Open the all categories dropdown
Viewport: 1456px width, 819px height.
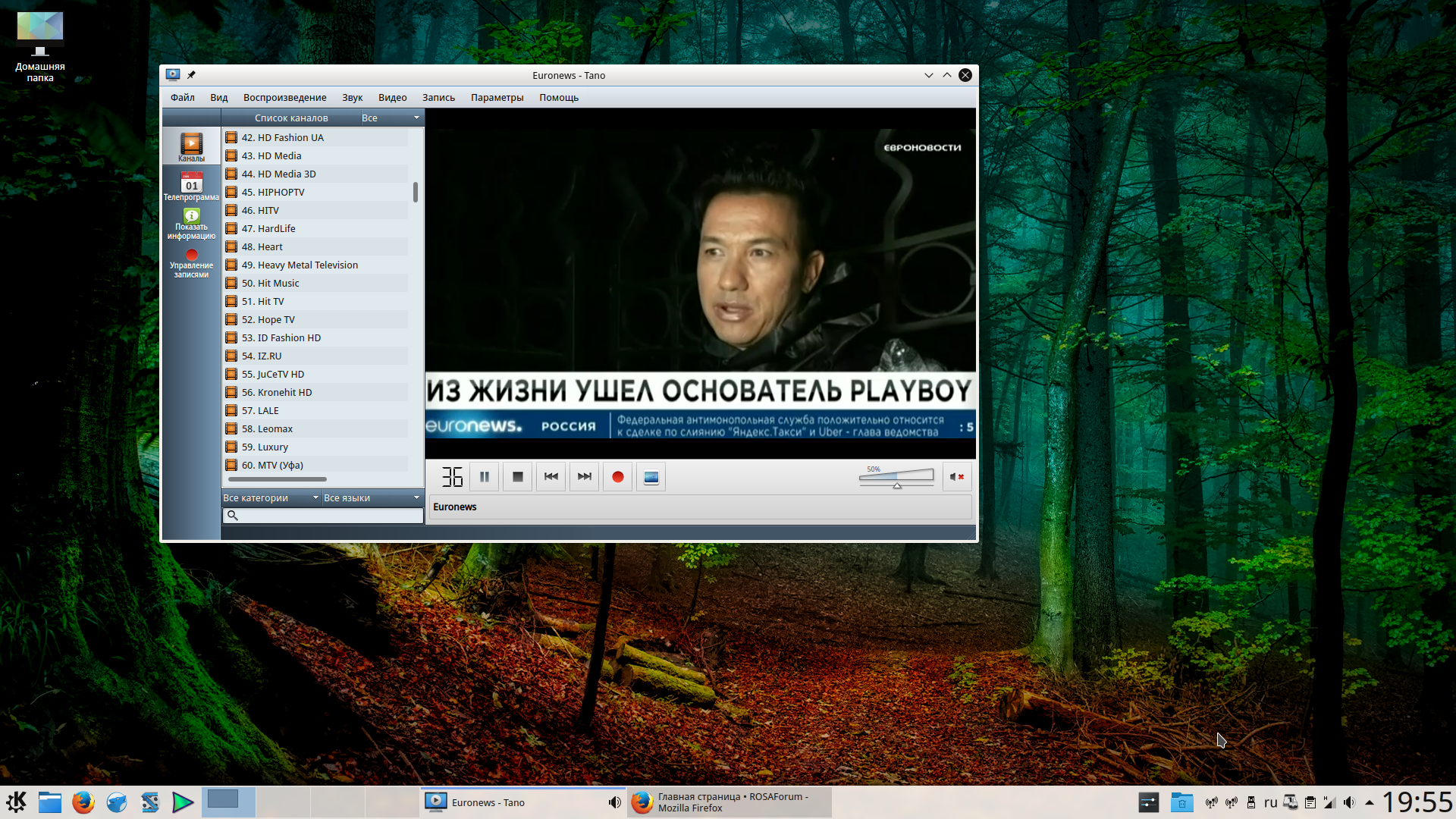coord(271,497)
